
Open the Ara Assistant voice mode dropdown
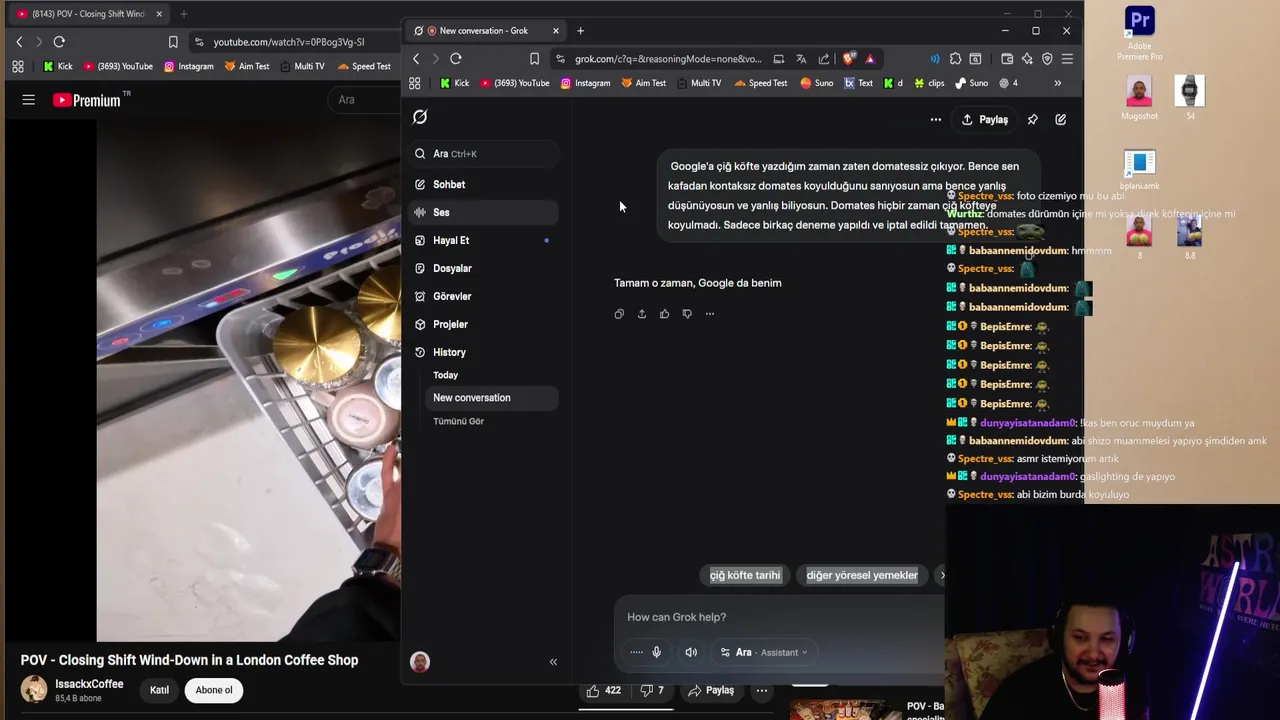pyautogui.click(x=764, y=652)
